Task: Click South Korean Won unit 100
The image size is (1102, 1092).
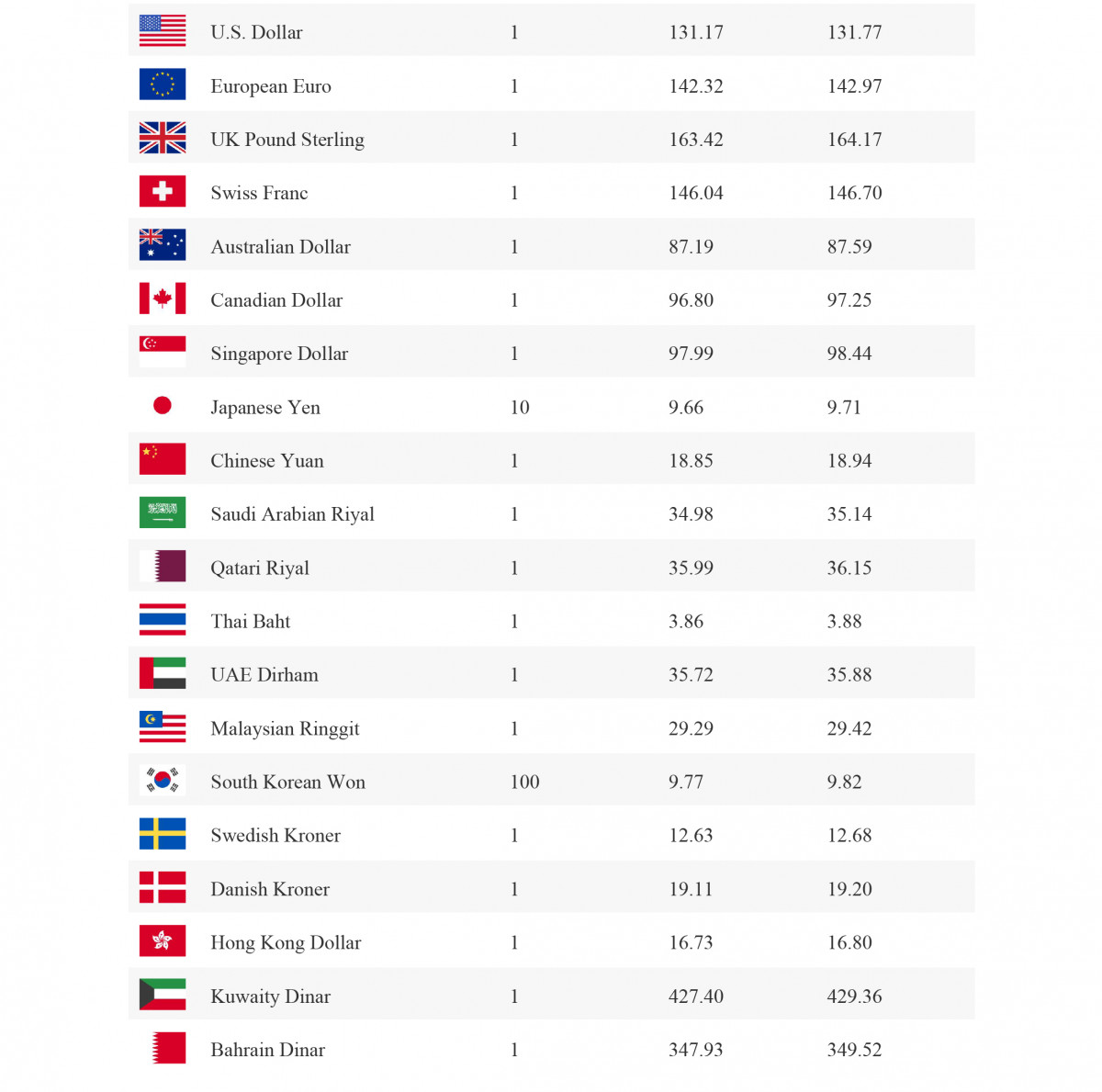Action: pyautogui.click(x=524, y=782)
